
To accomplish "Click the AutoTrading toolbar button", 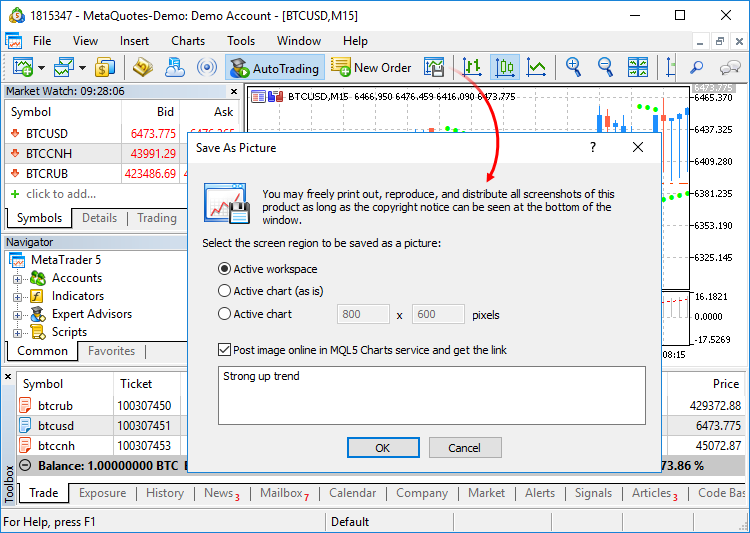I will 275,68.
